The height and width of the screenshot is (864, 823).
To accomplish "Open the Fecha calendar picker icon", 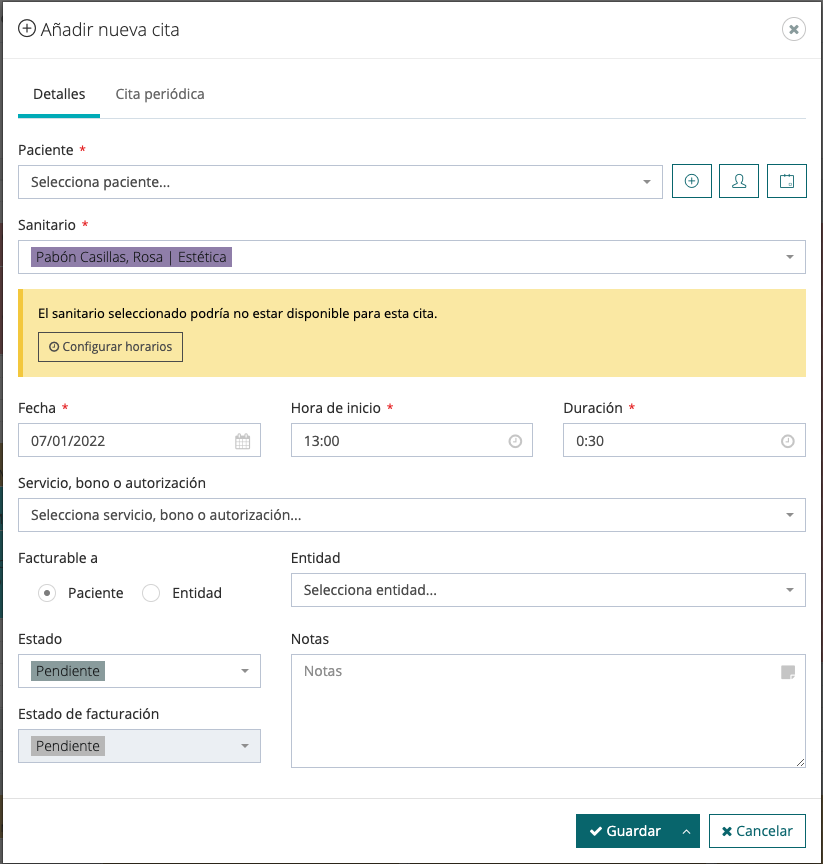I will coord(242,441).
